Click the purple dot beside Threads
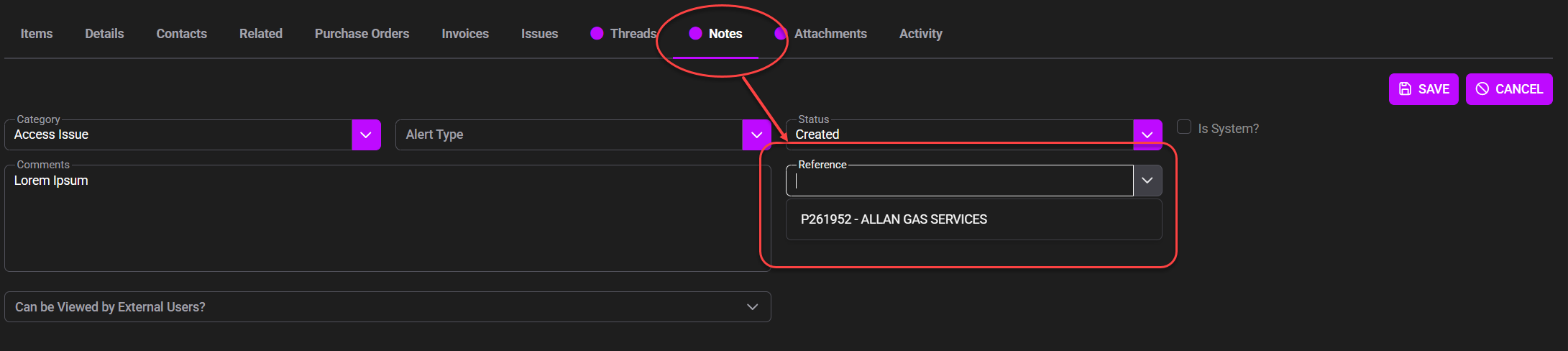The width and height of the screenshot is (1568, 351). pyautogui.click(x=597, y=33)
